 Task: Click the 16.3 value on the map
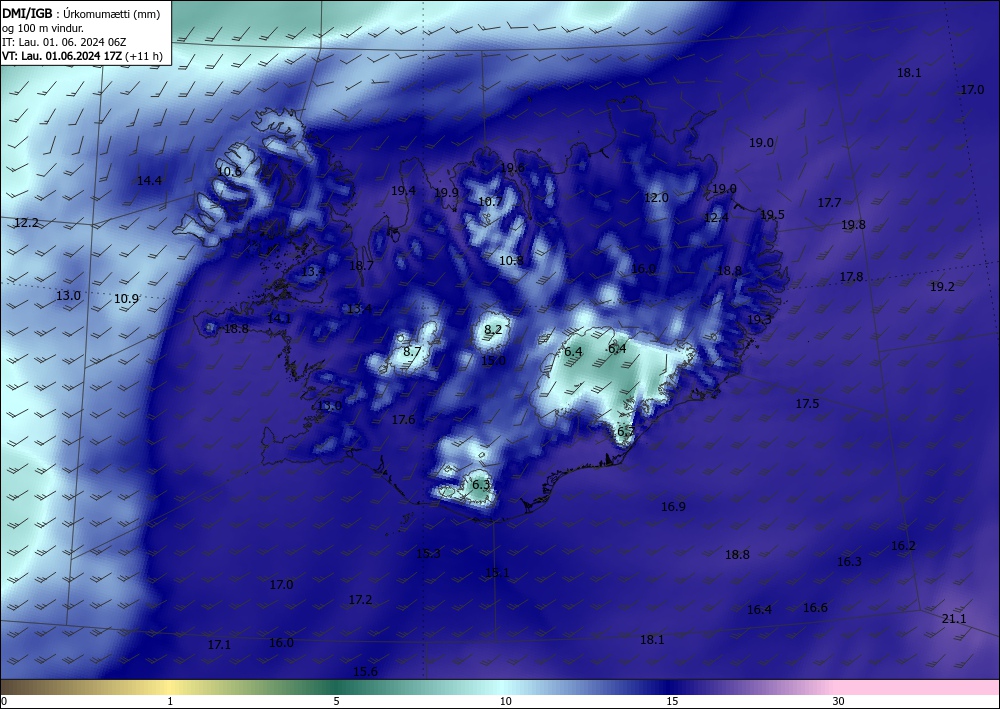(x=849, y=562)
